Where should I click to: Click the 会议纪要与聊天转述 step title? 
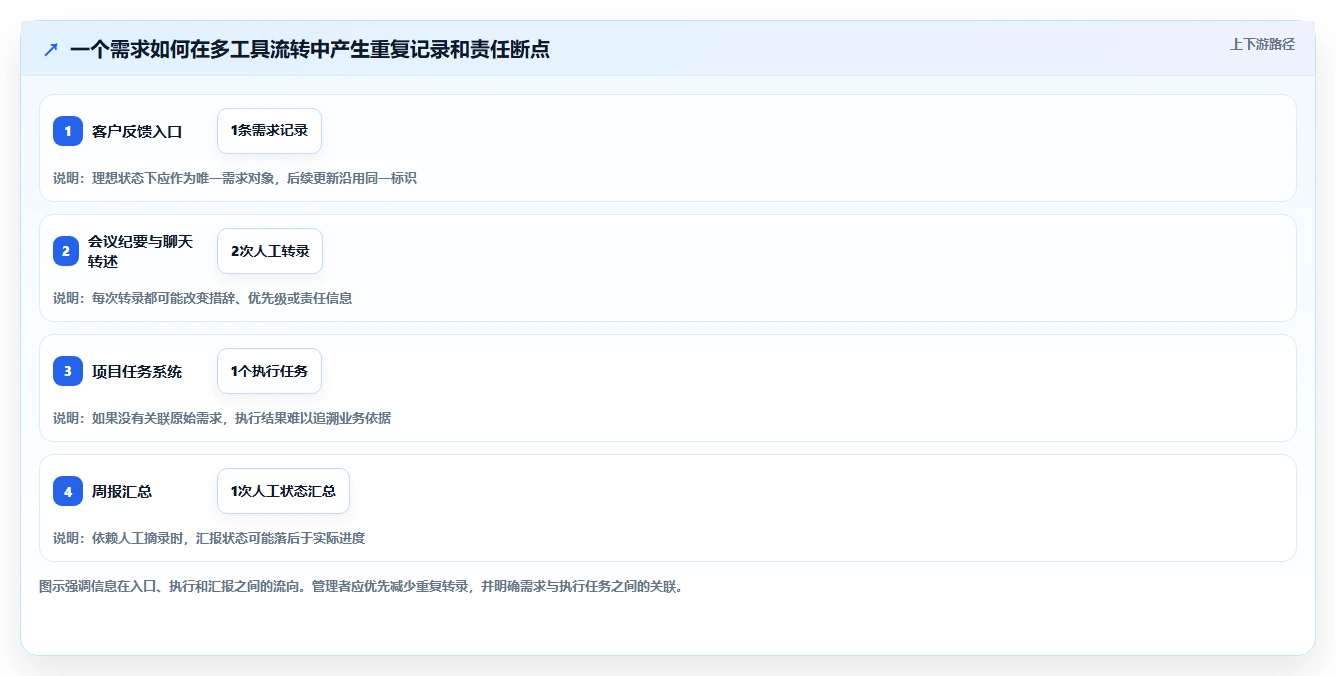141,251
